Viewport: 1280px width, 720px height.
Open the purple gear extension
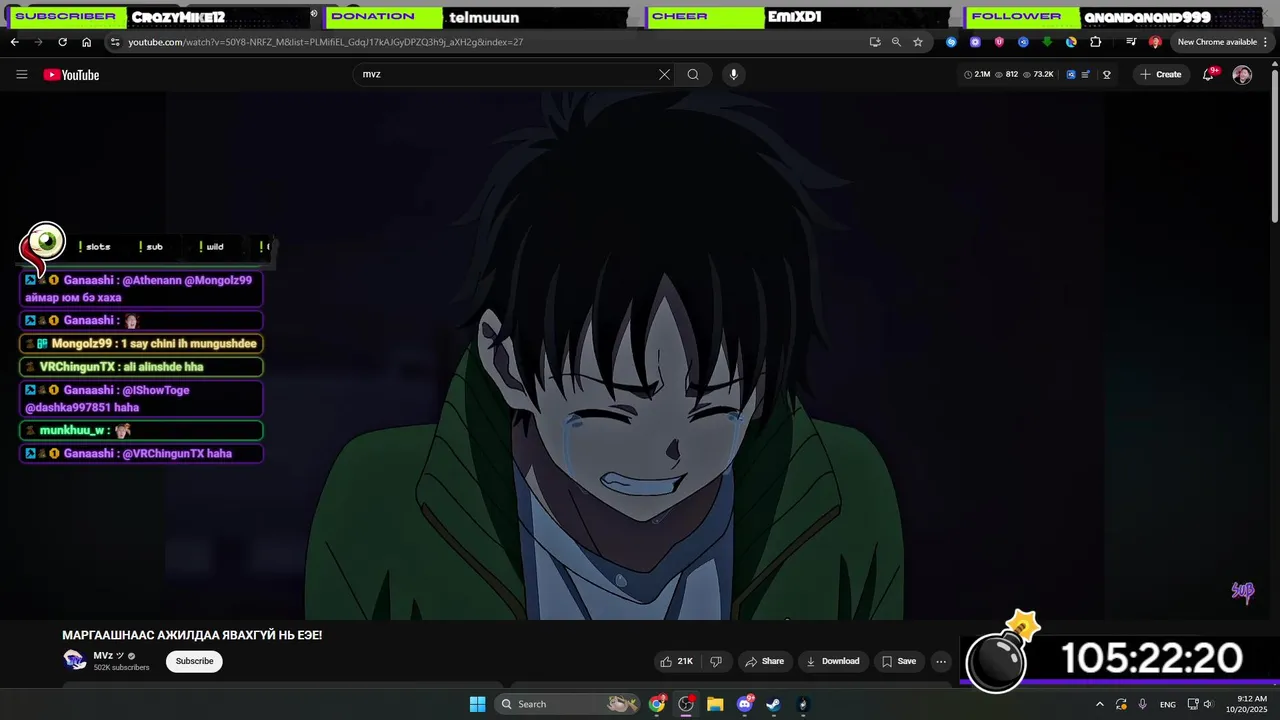pos(975,42)
